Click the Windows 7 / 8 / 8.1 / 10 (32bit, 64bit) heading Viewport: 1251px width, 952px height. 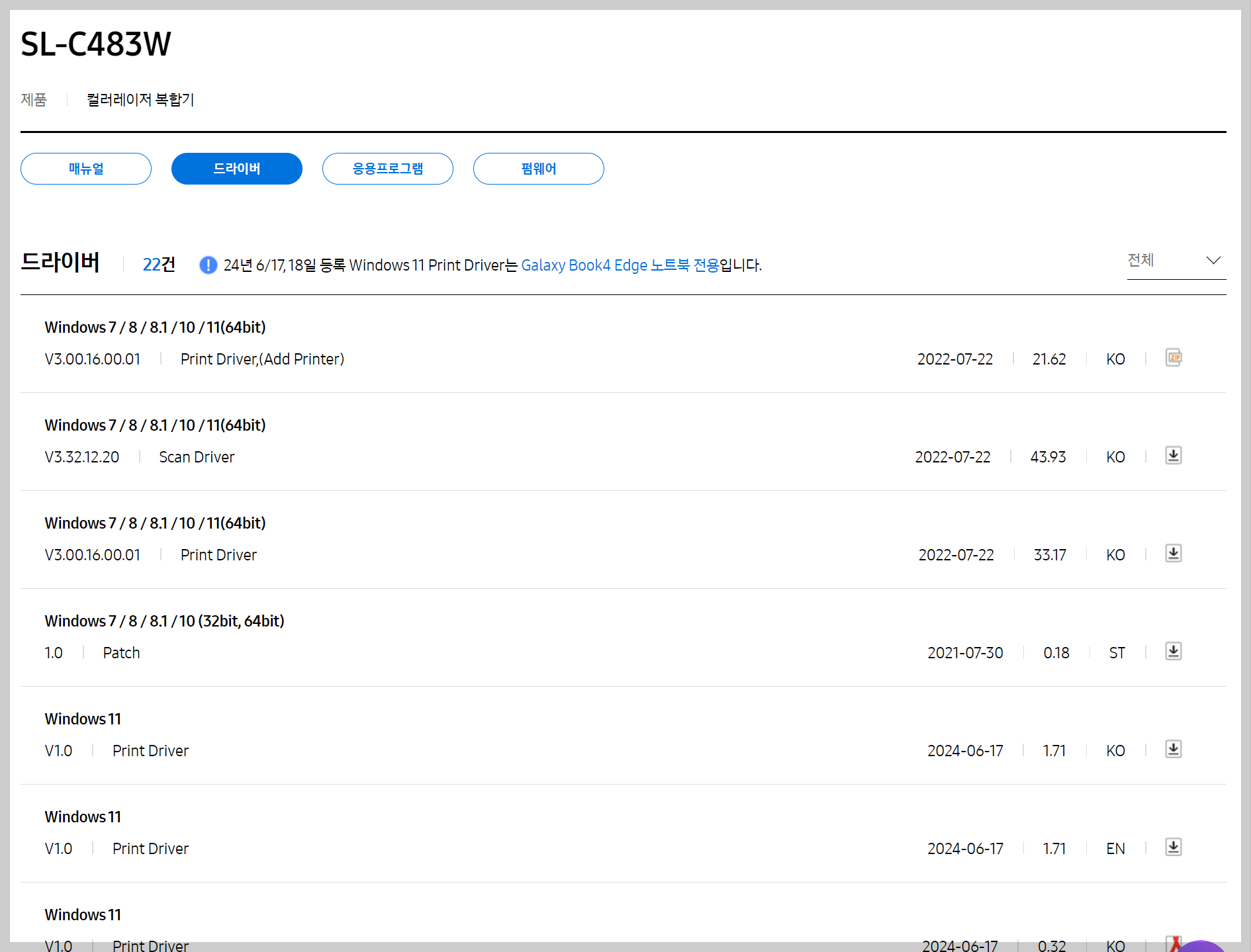click(x=164, y=621)
